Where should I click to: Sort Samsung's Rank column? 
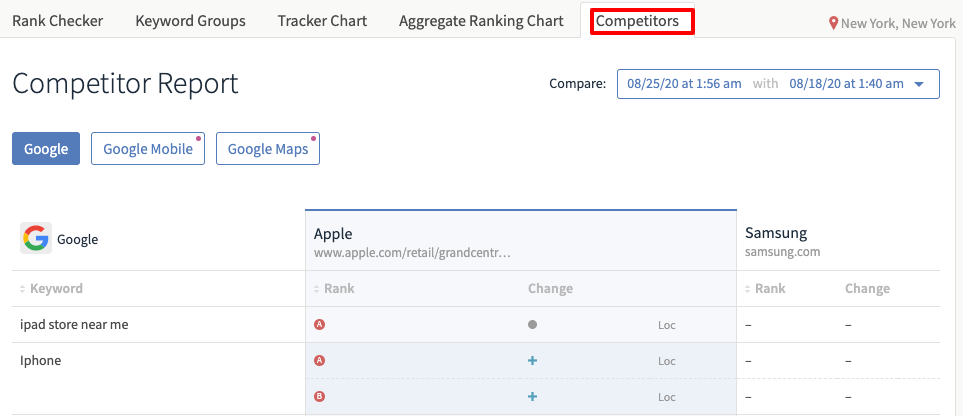[765, 288]
